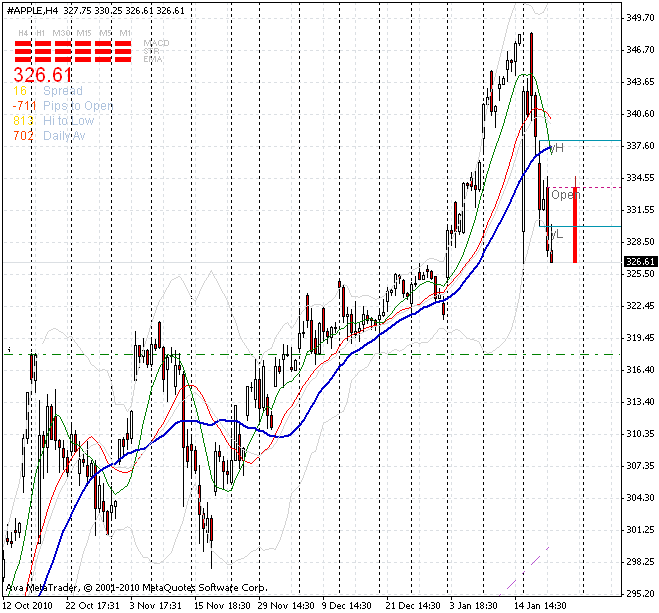Click the 340.60 price axis label
Image resolution: width=659 pixels, height=613 pixels.
(640, 113)
